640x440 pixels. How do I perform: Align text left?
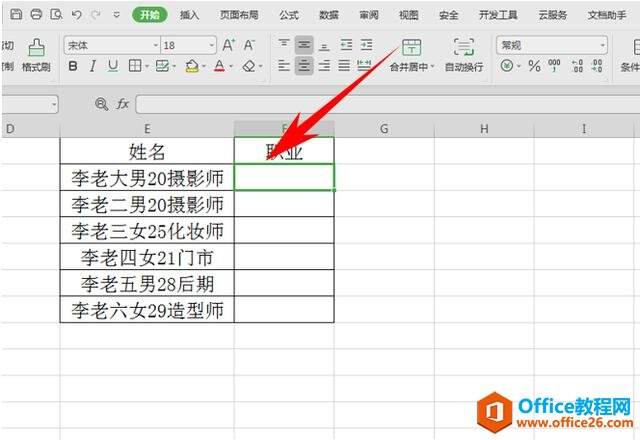pyautogui.click(x=284, y=66)
